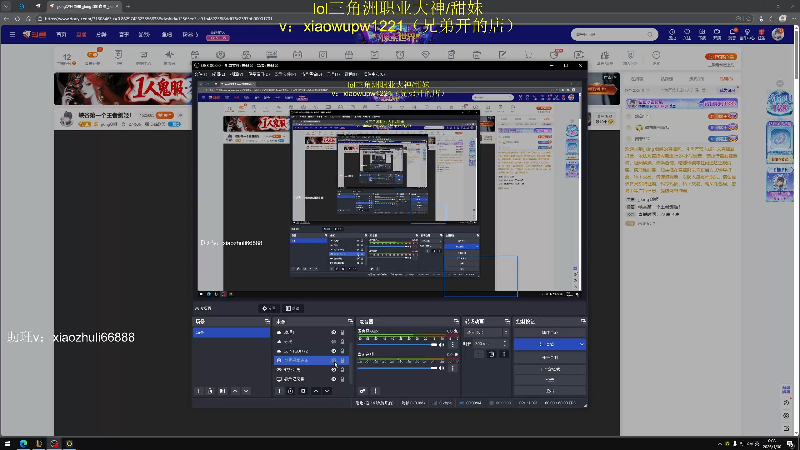Move selected source up in Sources toolbar

pos(316,391)
